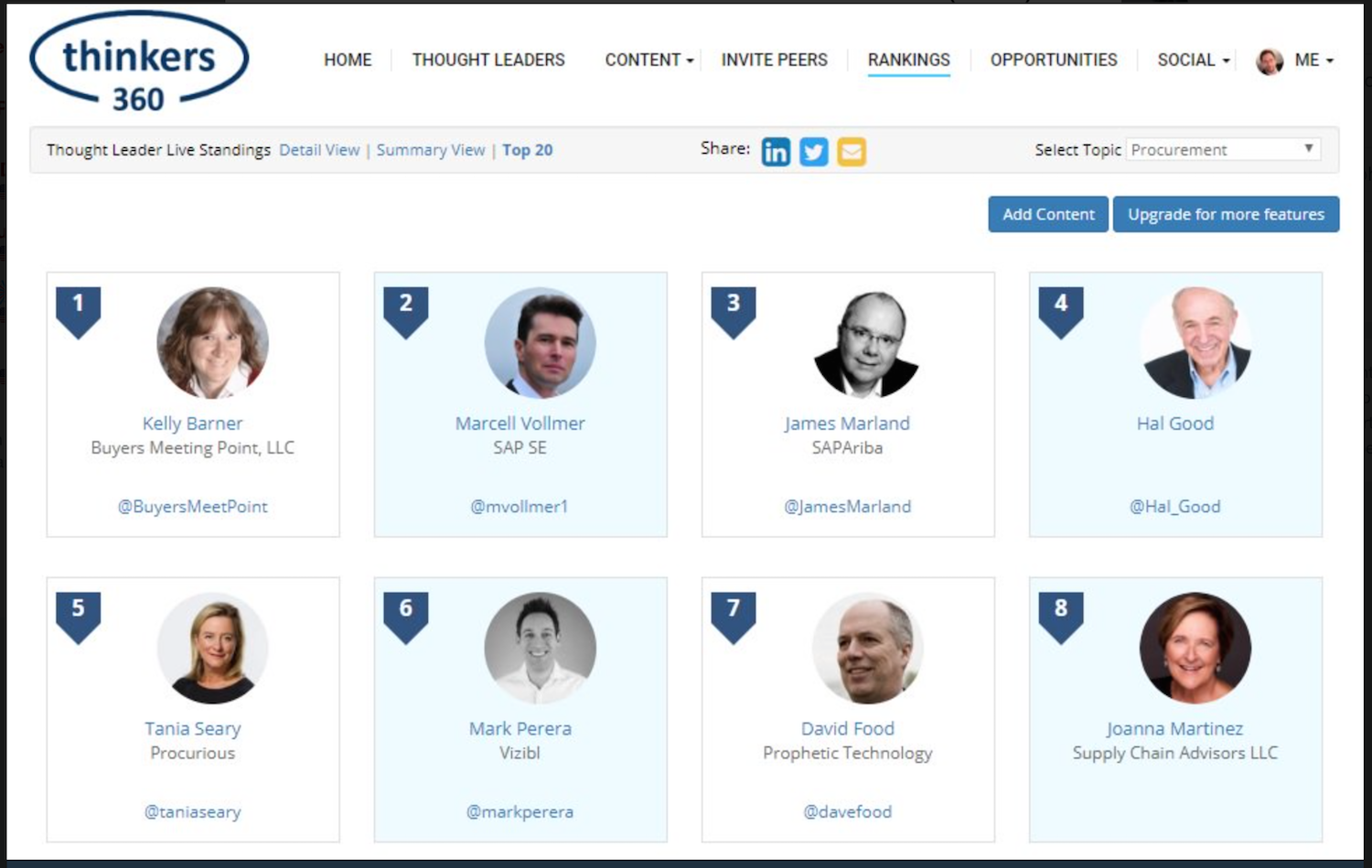1372x868 pixels.
Task: Click rank 7 badge on David Food
Action: 734,617
